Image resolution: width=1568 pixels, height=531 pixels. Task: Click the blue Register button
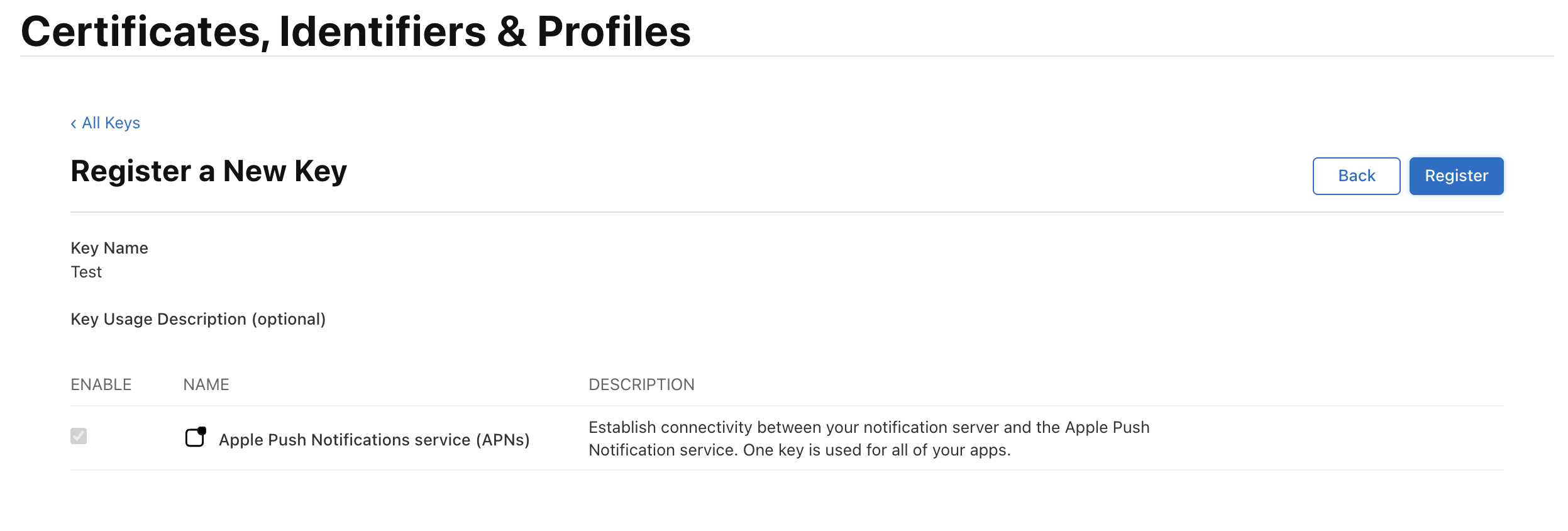[1455, 176]
